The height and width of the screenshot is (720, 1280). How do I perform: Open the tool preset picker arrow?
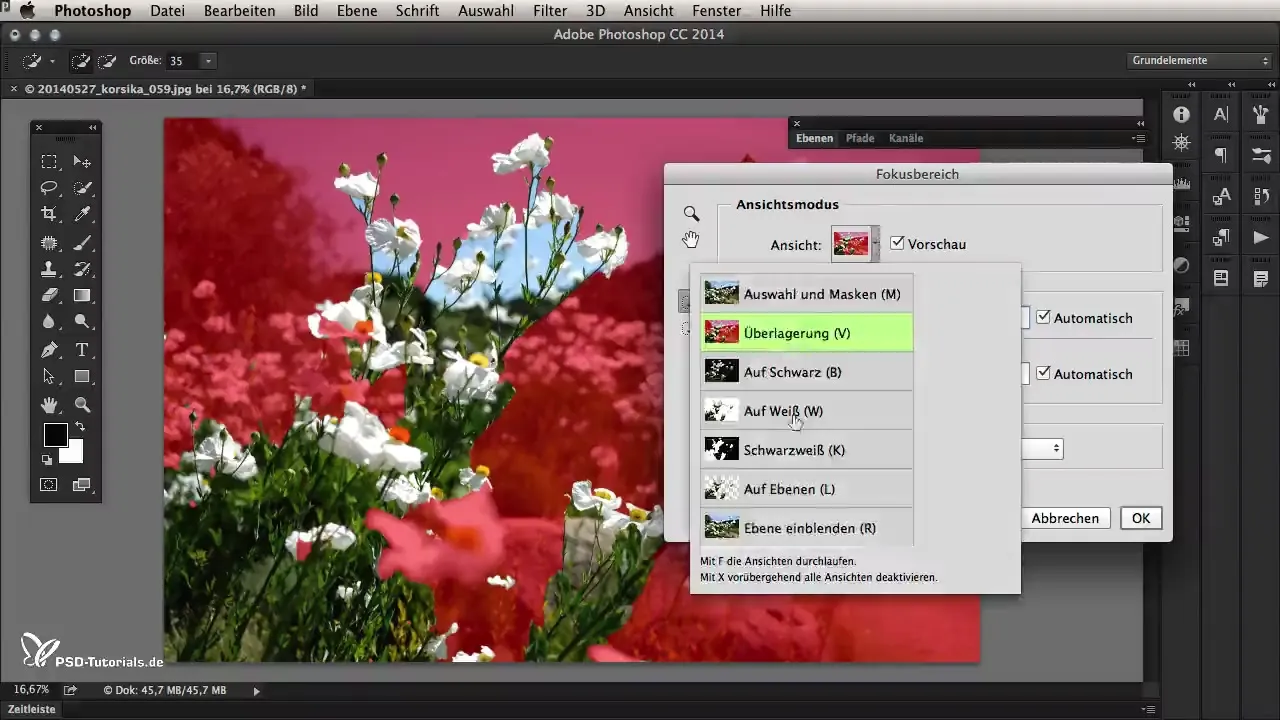coord(52,61)
